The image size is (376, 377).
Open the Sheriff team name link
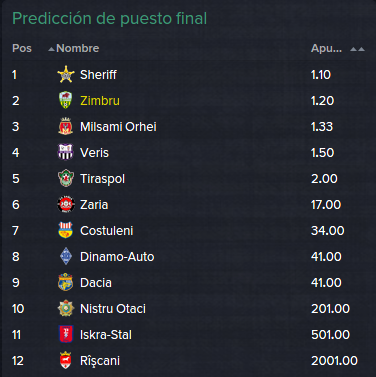(x=98, y=74)
